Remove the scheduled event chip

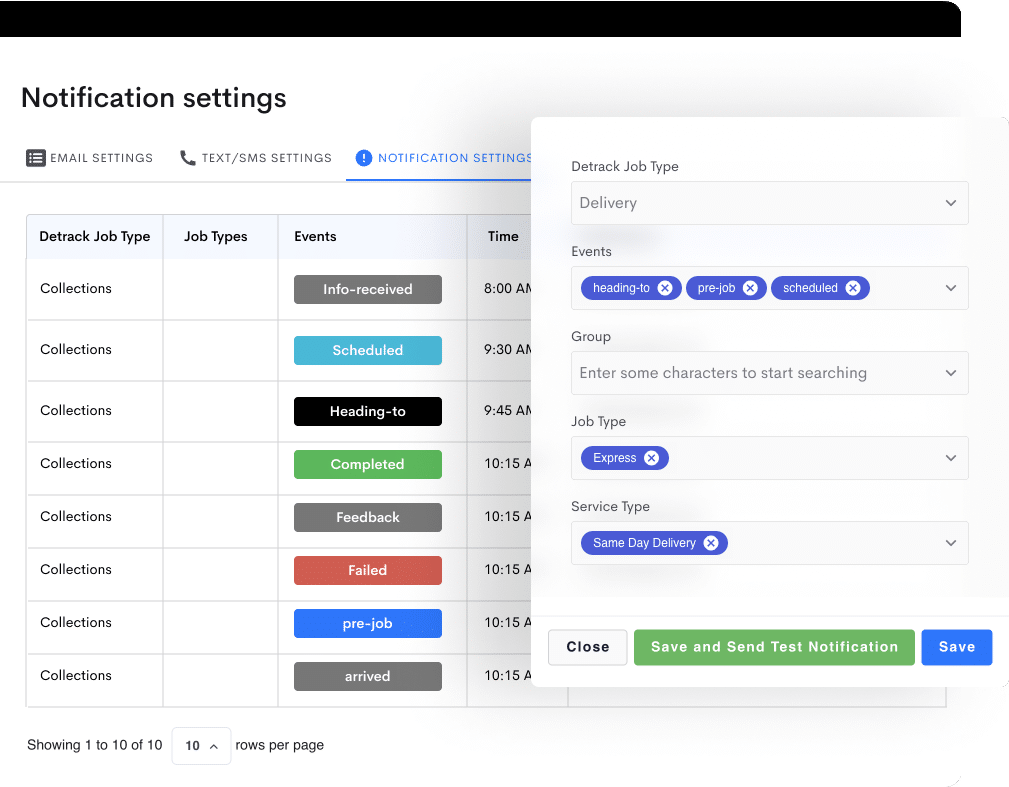[853, 288]
